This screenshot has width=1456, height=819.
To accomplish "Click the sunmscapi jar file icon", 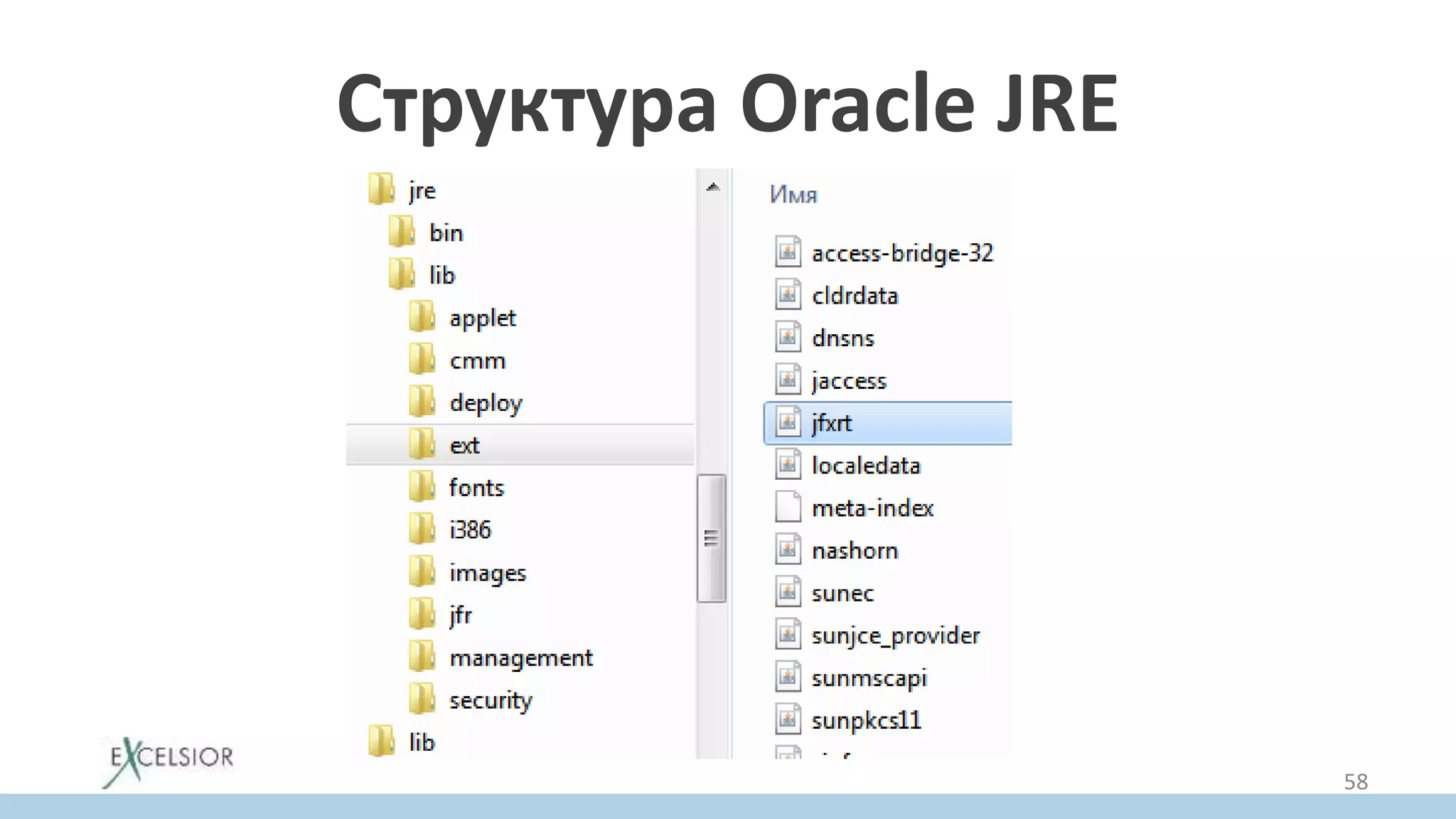I will point(788,677).
